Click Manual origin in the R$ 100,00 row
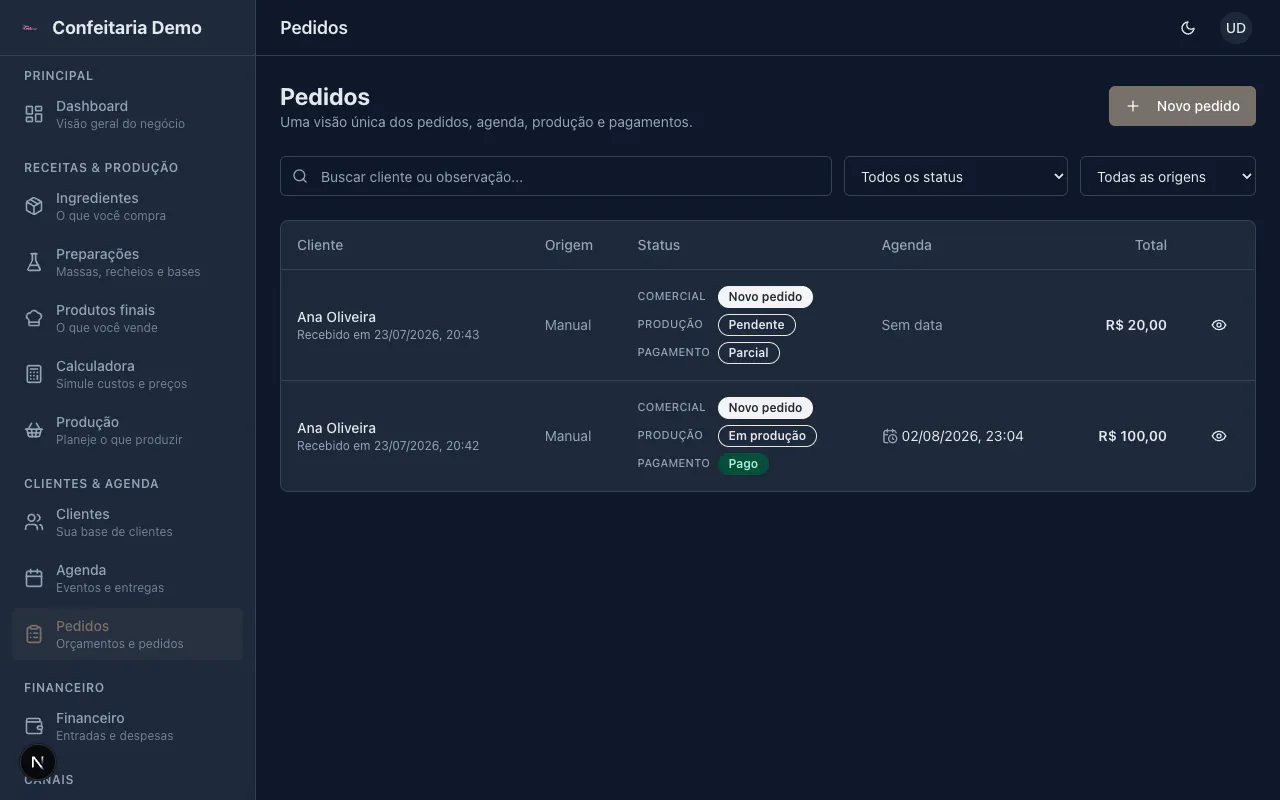This screenshot has width=1280, height=800. (568, 436)
